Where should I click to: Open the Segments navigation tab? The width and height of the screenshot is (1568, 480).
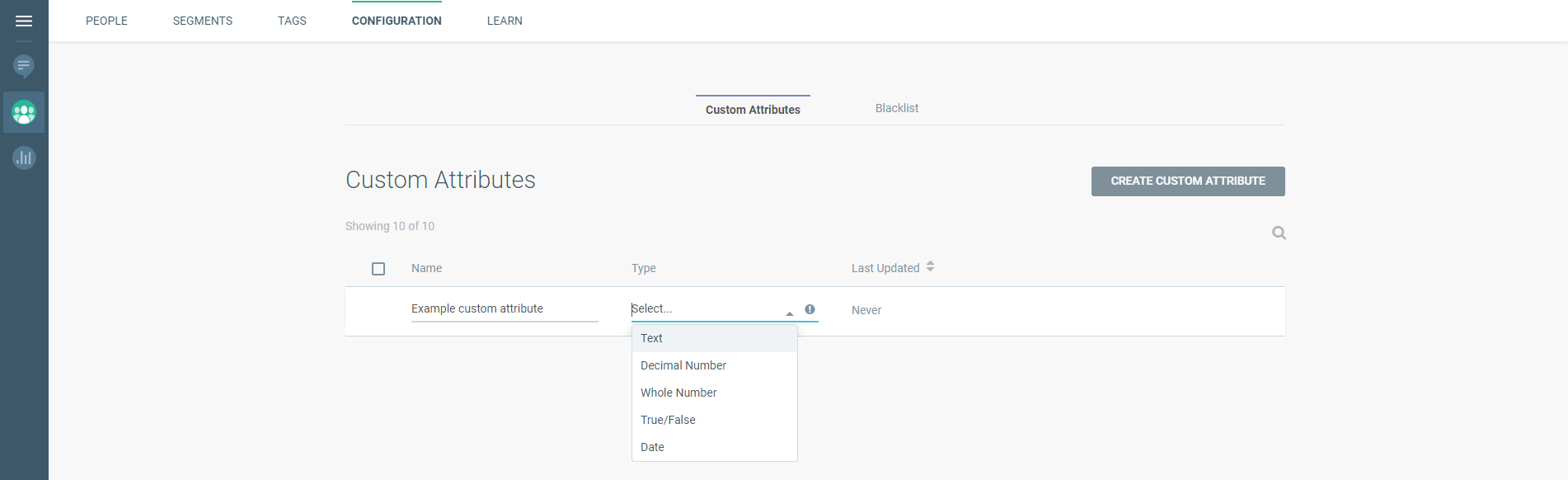[x=202, y=21]
